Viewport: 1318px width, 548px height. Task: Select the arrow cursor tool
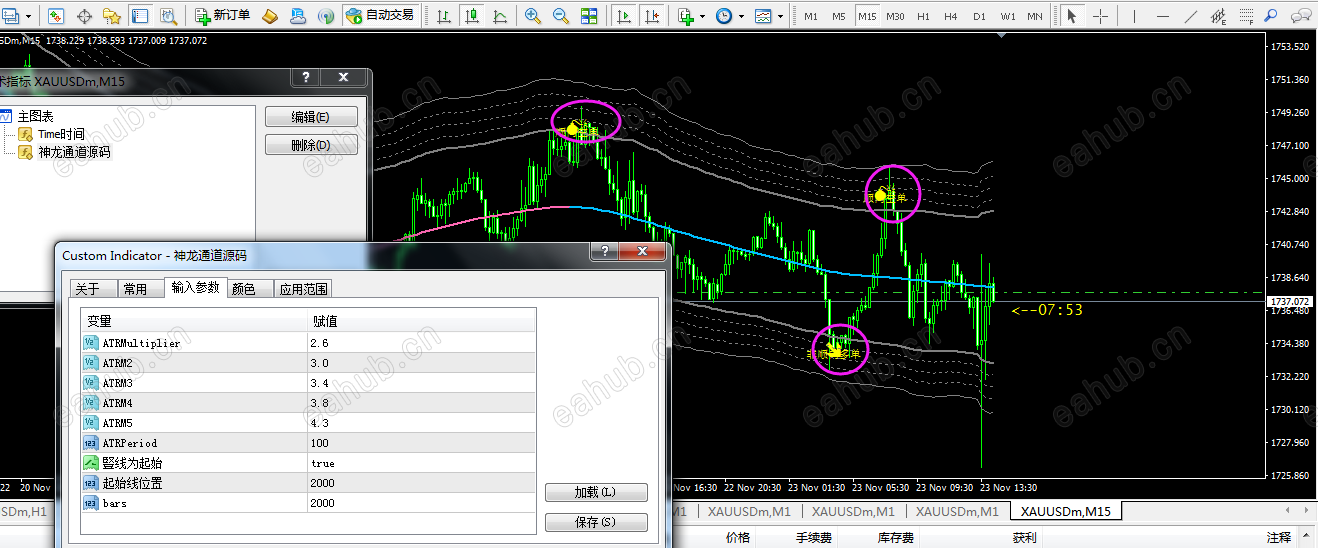(1073, 16)
